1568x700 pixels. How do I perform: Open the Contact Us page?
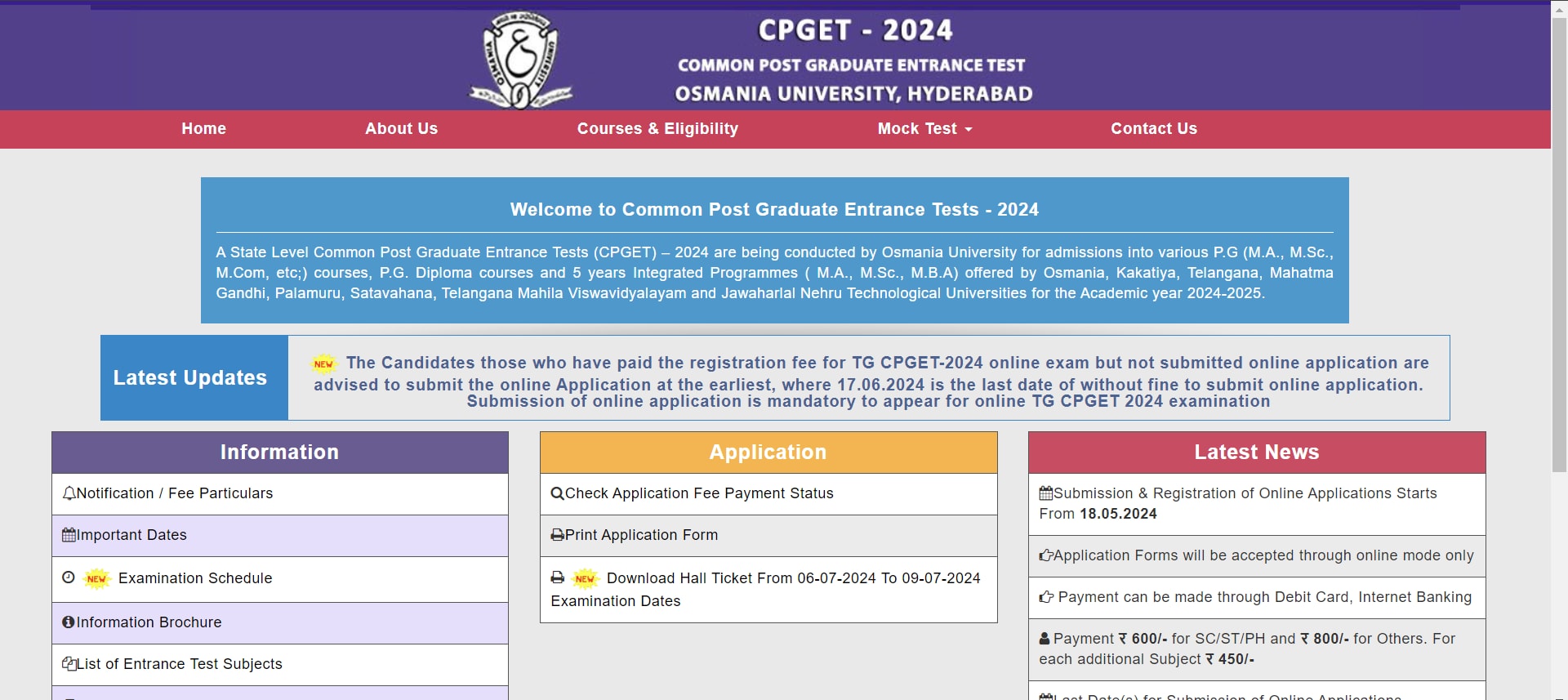(1153, 129)
